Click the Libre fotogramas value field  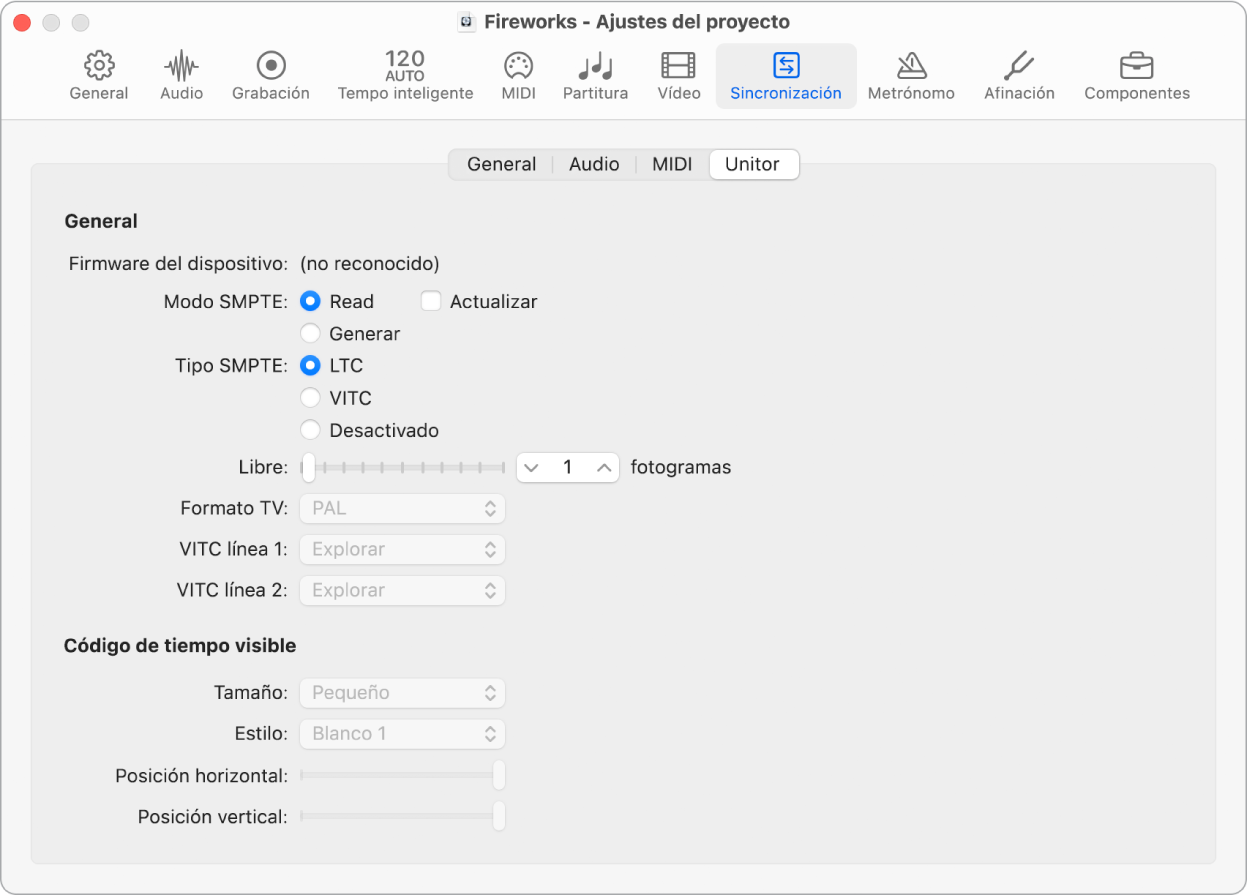pyautogui.click(x=568, y=467)
